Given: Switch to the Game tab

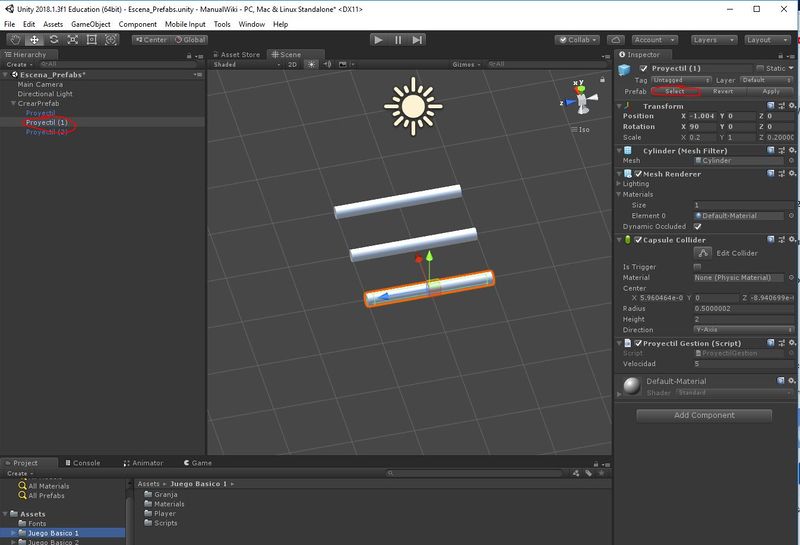Looking at the screenshot, I should pos(198,463).
